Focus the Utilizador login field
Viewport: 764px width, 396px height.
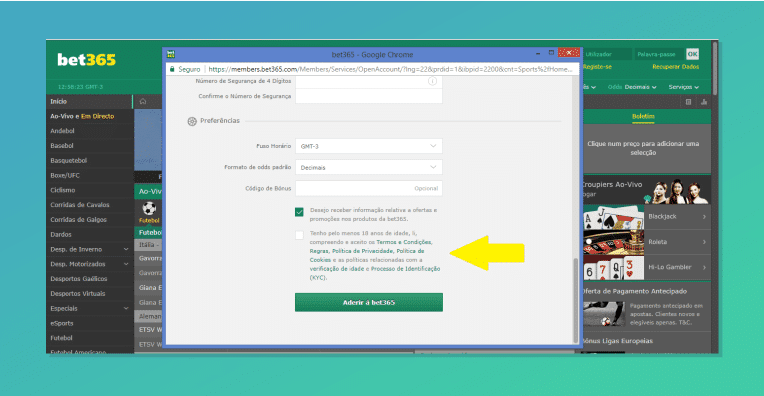pyautogui.click(x=607, y=54)
